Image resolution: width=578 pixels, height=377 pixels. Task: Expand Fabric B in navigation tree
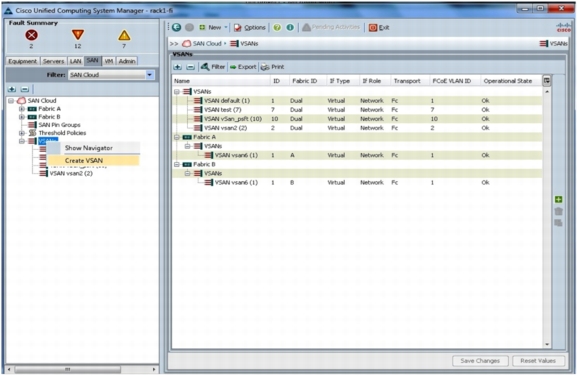point(22,117)
